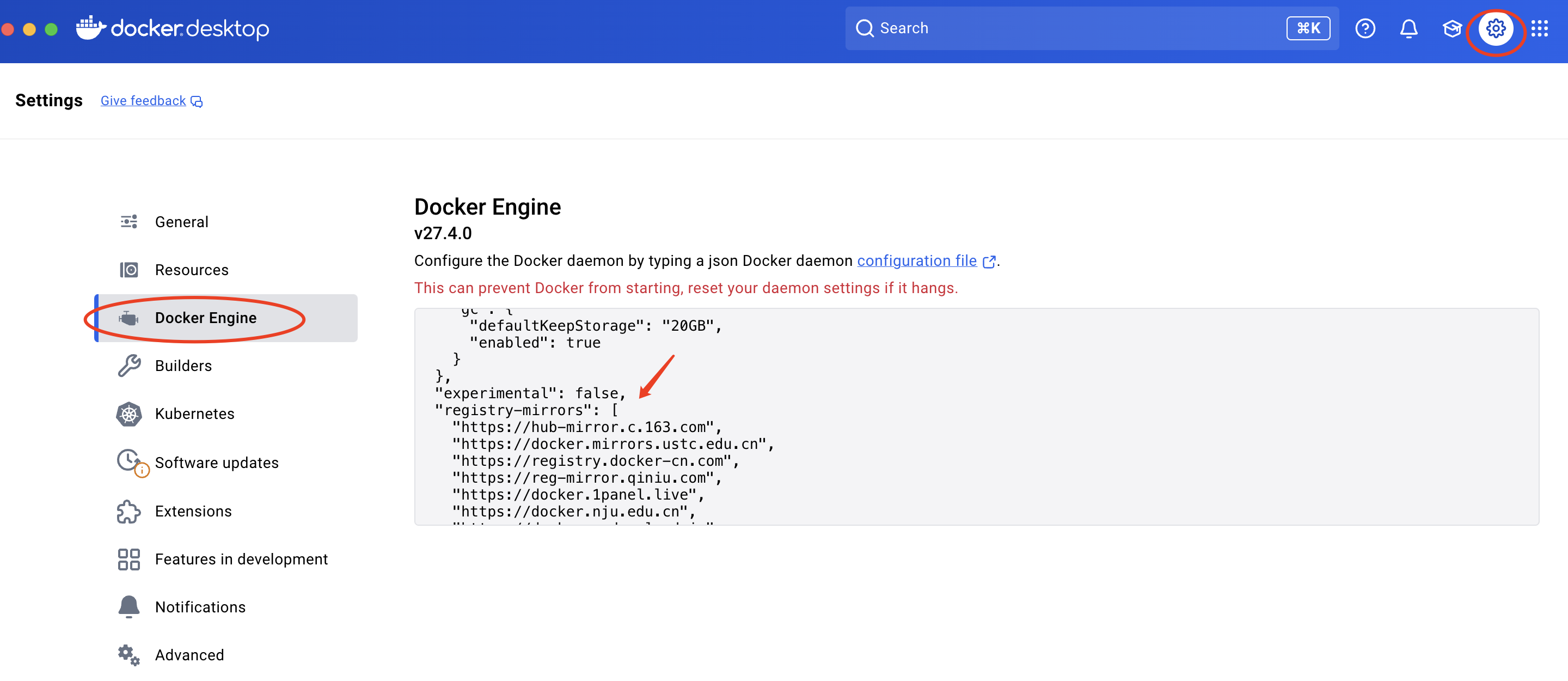Click the Docker Engine sidebar engine icon
This screenshot has height=681, width=1568.
coord(128,318)
